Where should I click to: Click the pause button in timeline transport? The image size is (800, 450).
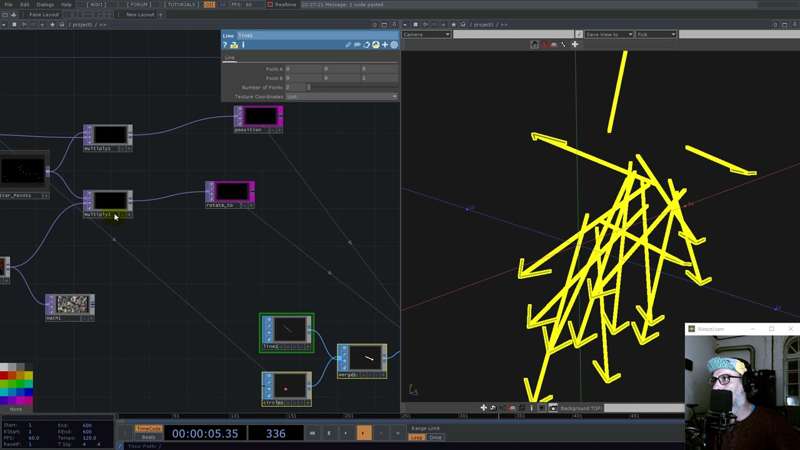point(329,433)
